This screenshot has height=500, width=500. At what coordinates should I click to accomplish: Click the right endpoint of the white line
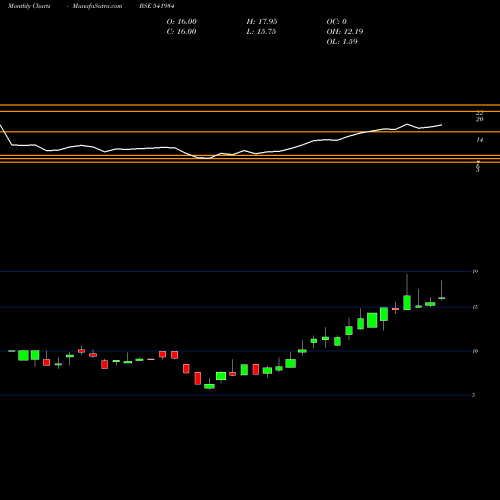click(442, 125)
